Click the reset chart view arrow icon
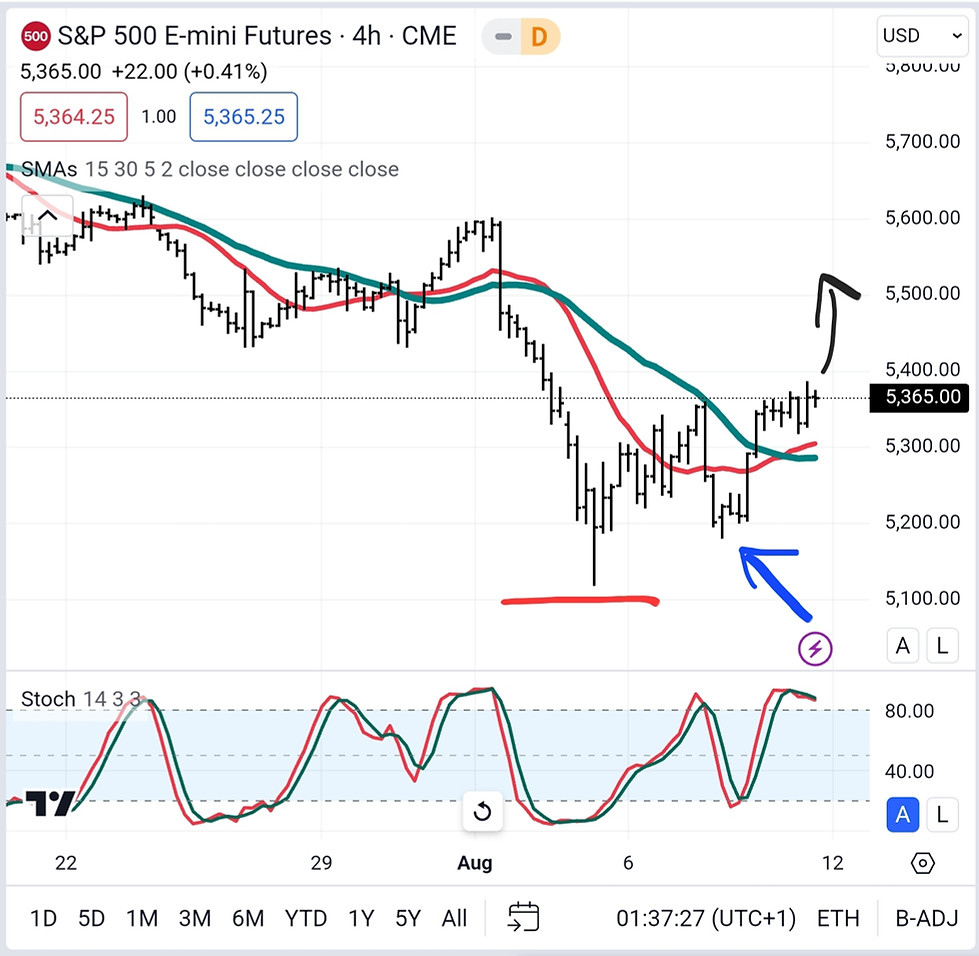The height and width of the screenshot is (956, 979). coord(482,812)
